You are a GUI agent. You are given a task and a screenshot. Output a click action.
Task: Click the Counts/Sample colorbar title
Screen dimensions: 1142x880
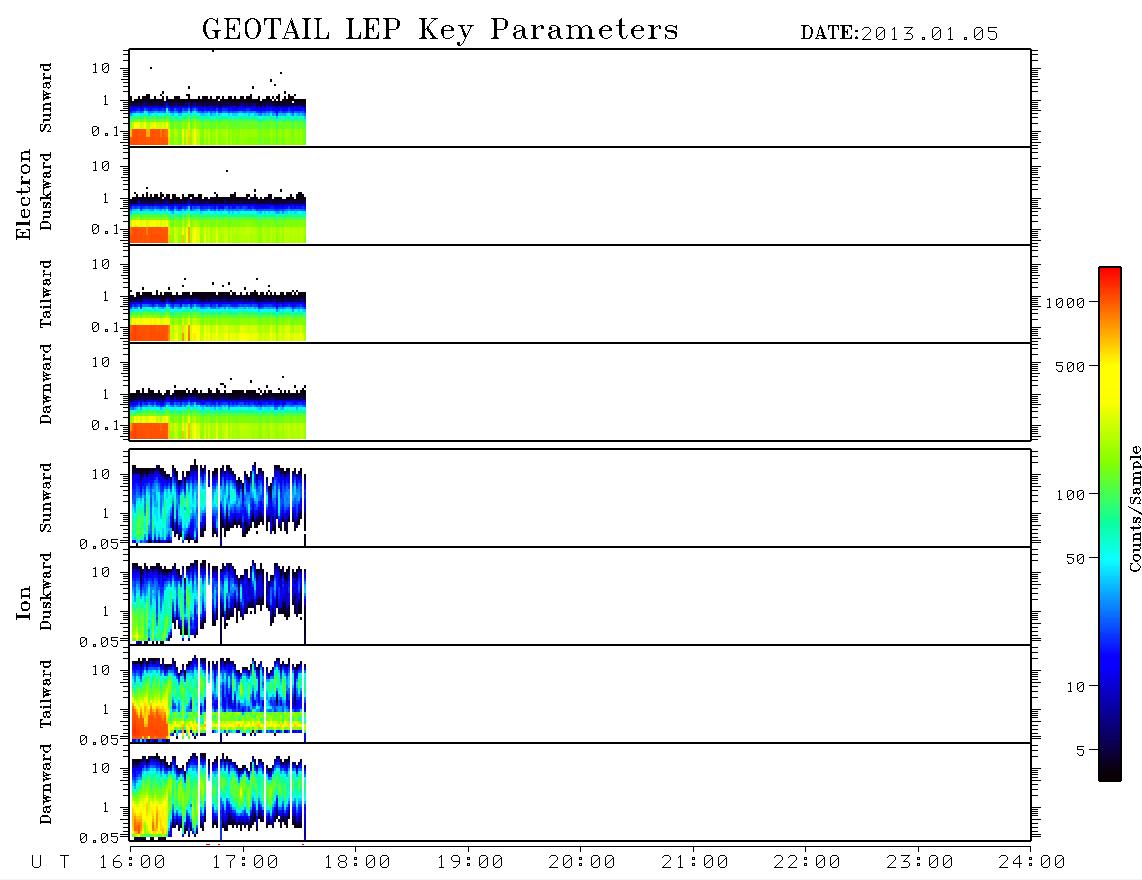coord(1135,508)
